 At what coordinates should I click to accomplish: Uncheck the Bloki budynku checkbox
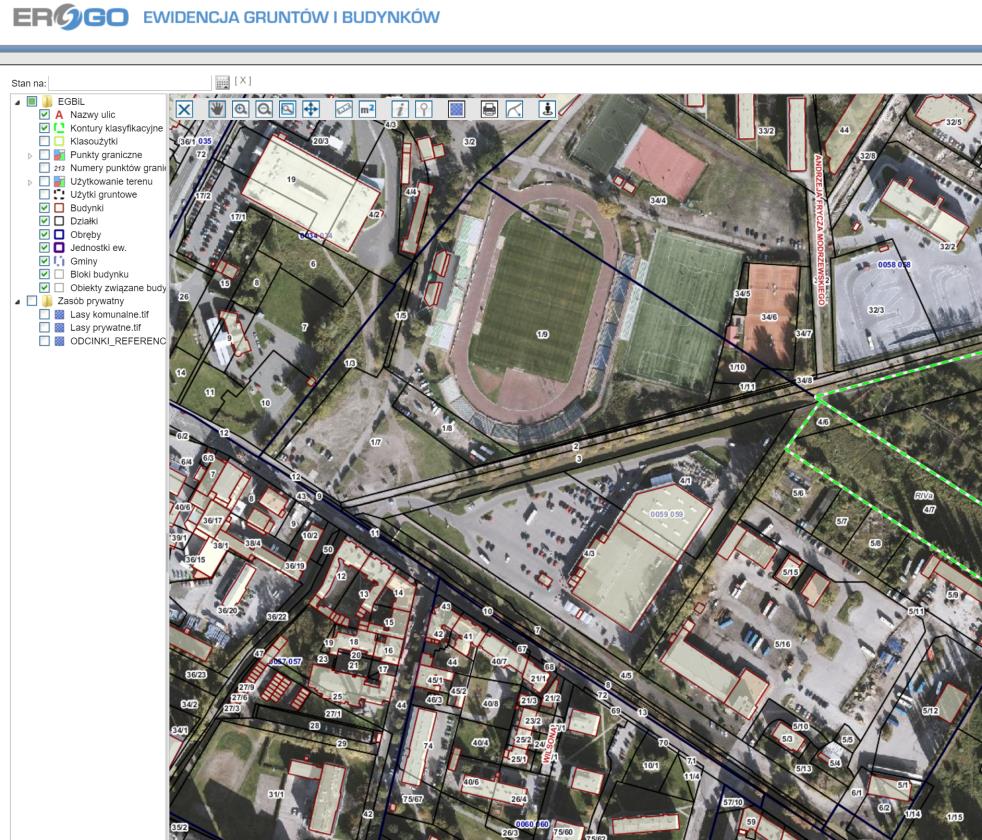click(44, 274)
